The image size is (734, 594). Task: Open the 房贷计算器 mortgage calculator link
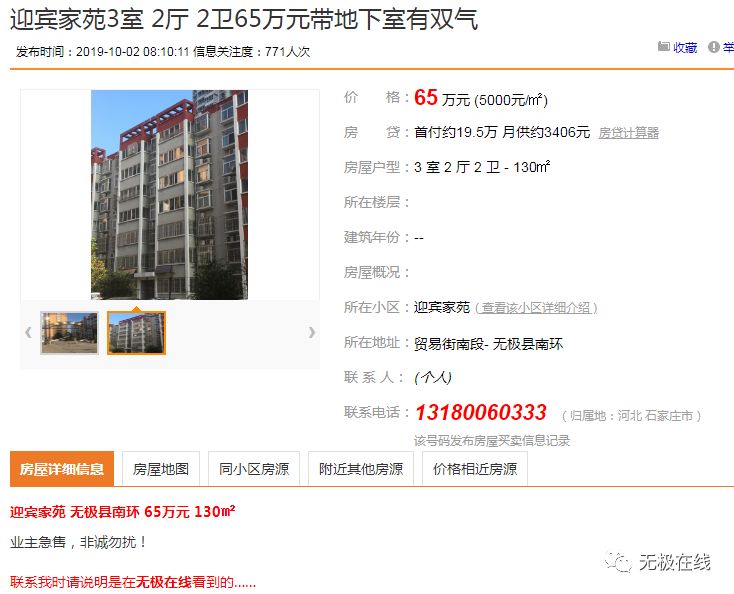point(628,133)
